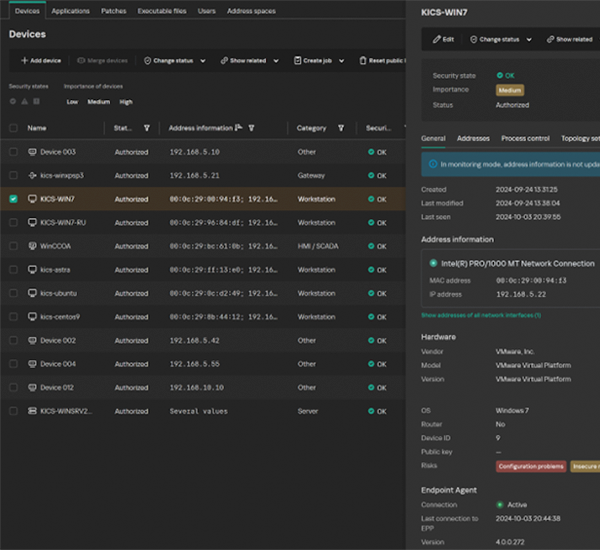Select address 192.168.5.21 cell
This screenshot has height=550, width=600.
pyautogui.click(x=195, y=175)
